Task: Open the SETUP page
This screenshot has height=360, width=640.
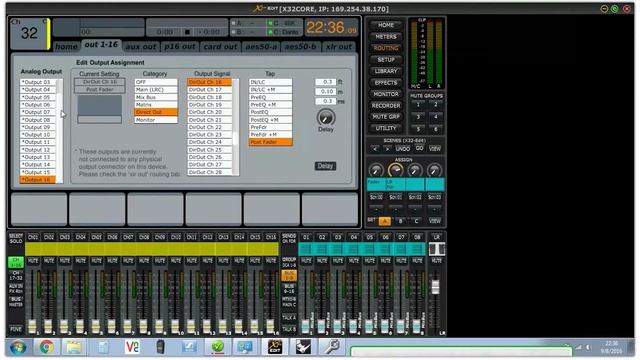Action: (386, 60)
